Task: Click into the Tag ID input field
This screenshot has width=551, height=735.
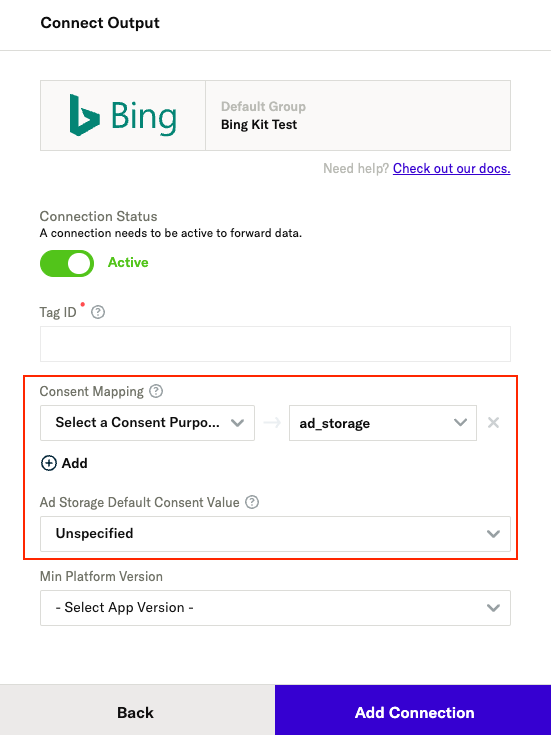Action: tap(275, 344)
